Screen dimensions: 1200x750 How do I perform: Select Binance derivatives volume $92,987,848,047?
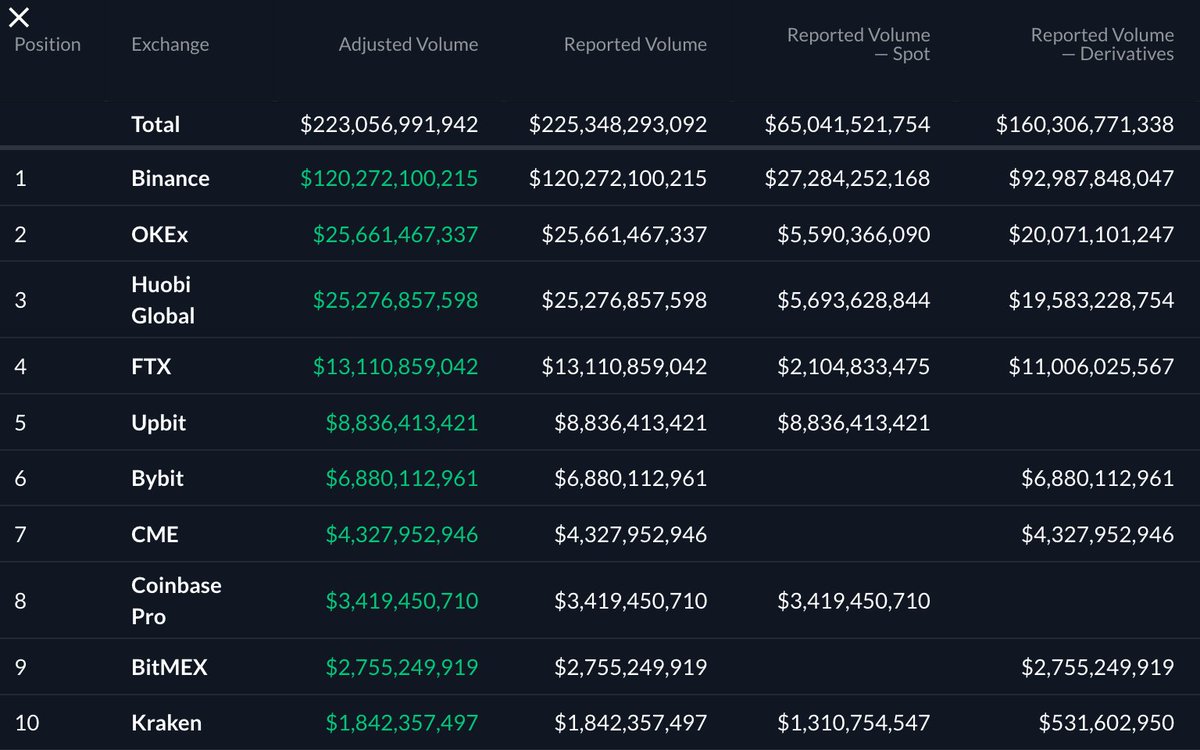(1091, 179)
